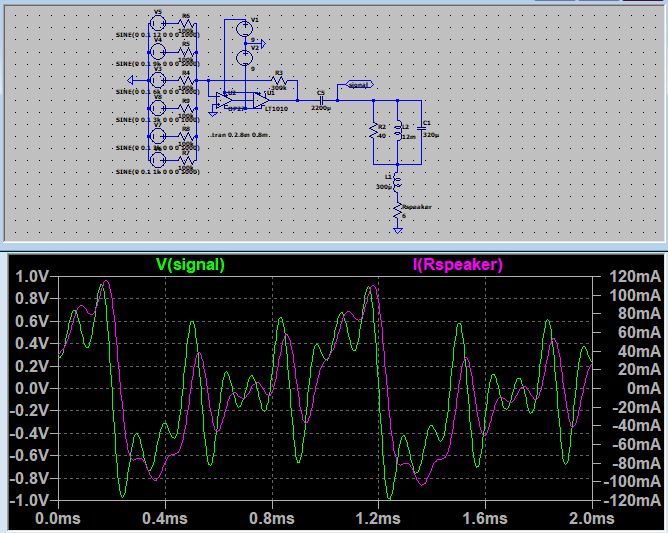This screenshot has height=533, width=668.
Task: Click the SINE(0 0.1 6k ...) source value
Action: (158, 92)
